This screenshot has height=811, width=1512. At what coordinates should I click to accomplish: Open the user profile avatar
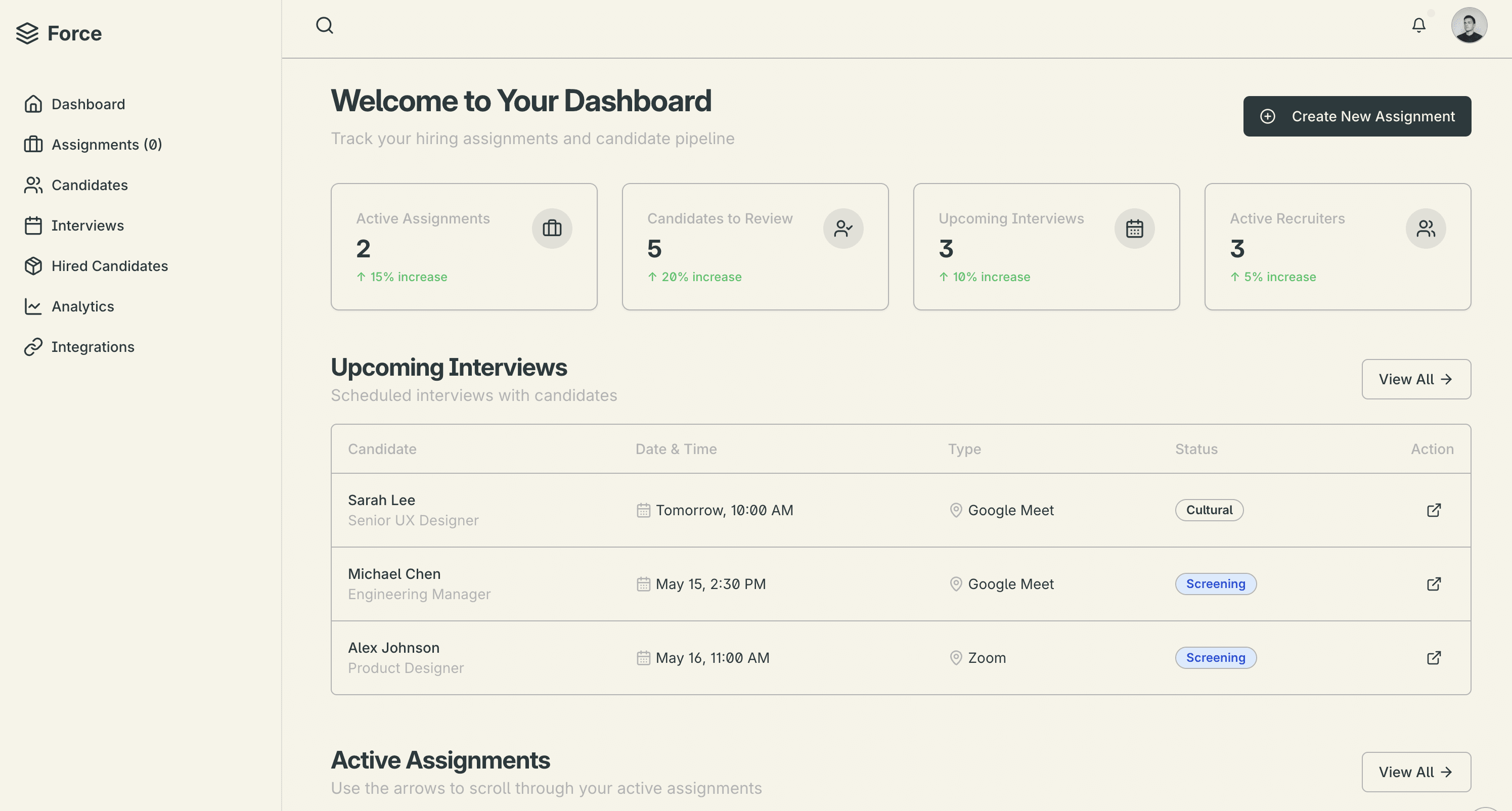click(1469, 25)
